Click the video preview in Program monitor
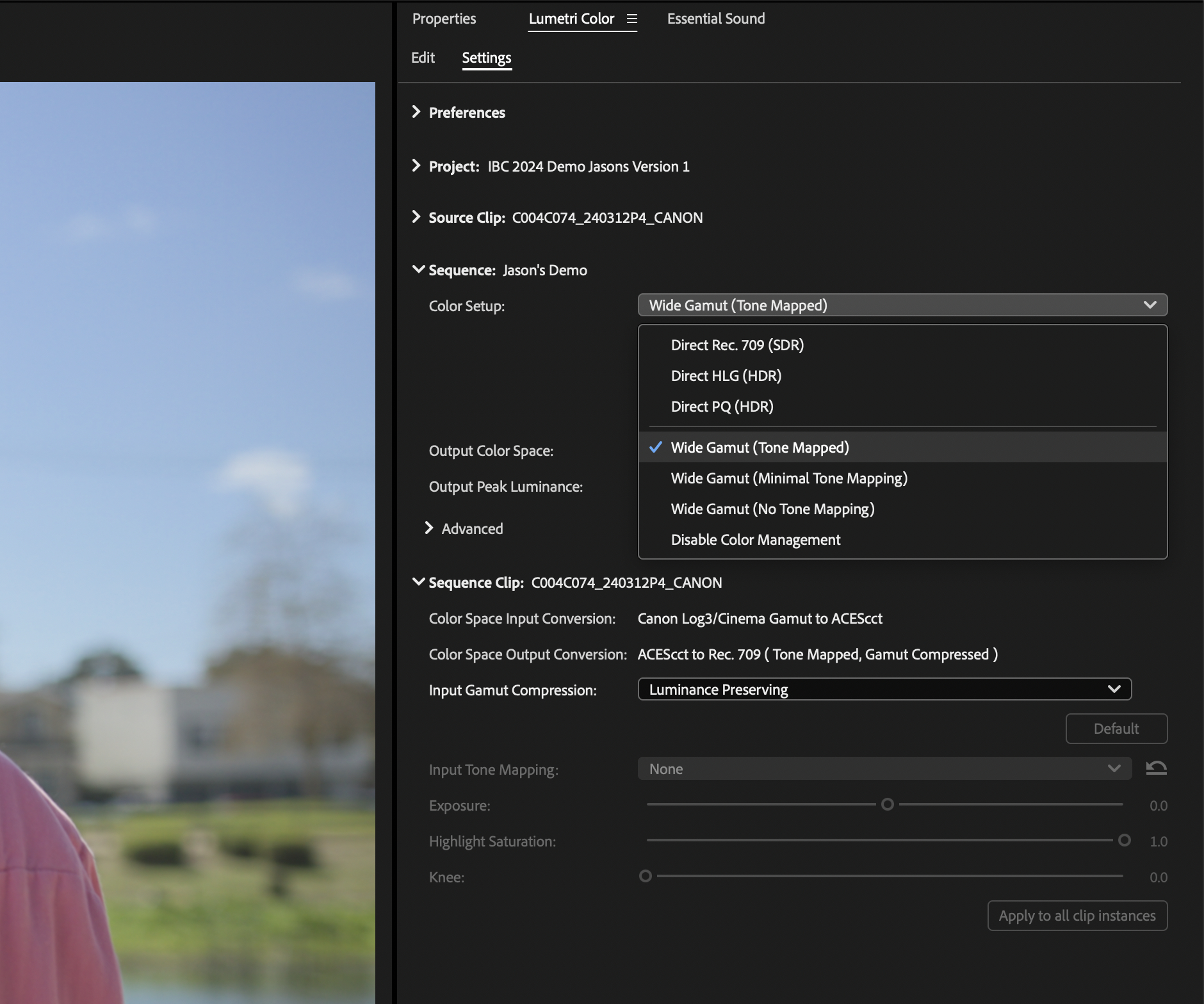1204x1004 pixels. tap(187, 543)
